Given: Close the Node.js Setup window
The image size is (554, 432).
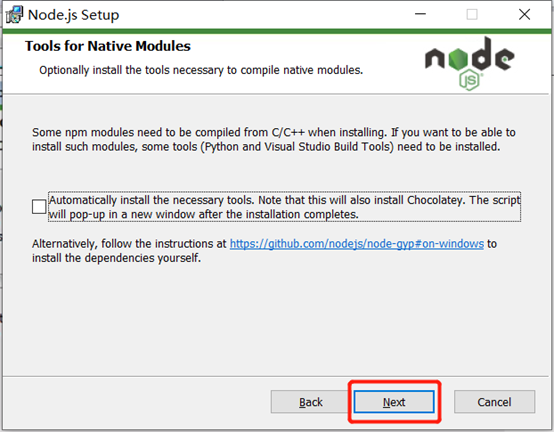Looking at the screenshot, I should pyautogui.click(x=524, y=14).
